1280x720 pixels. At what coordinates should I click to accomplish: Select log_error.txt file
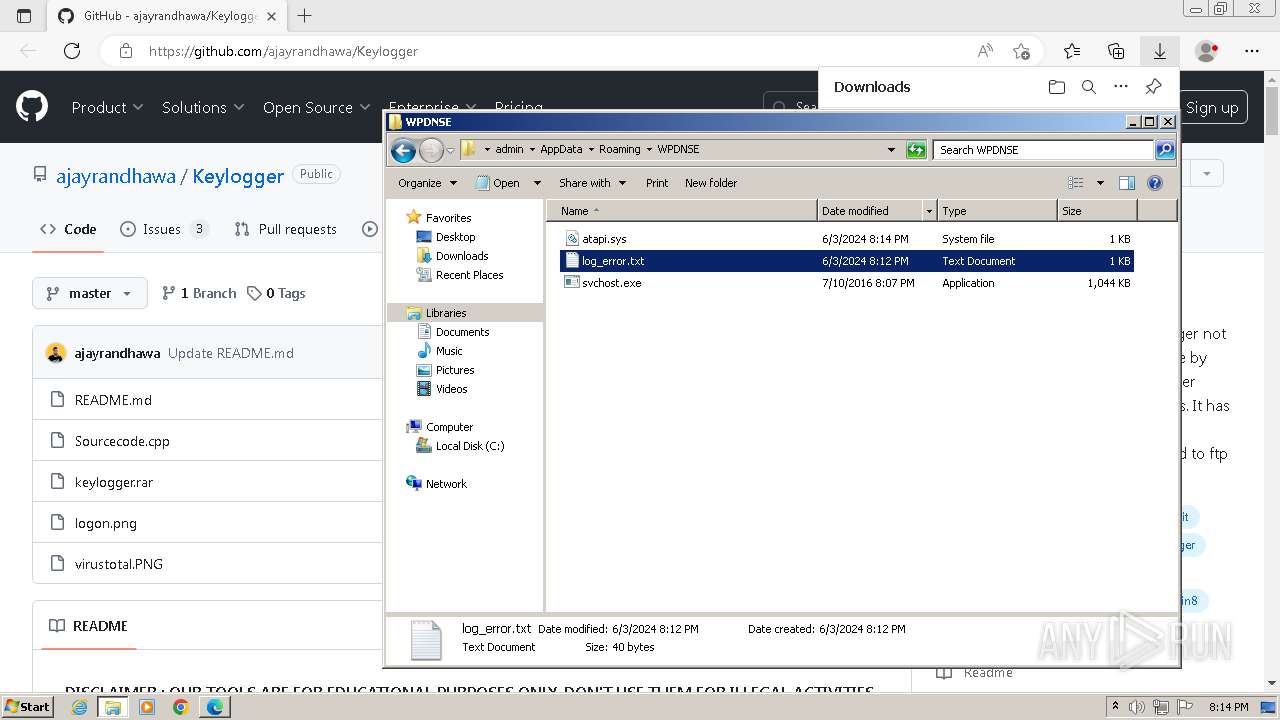[x=846, y=261]
